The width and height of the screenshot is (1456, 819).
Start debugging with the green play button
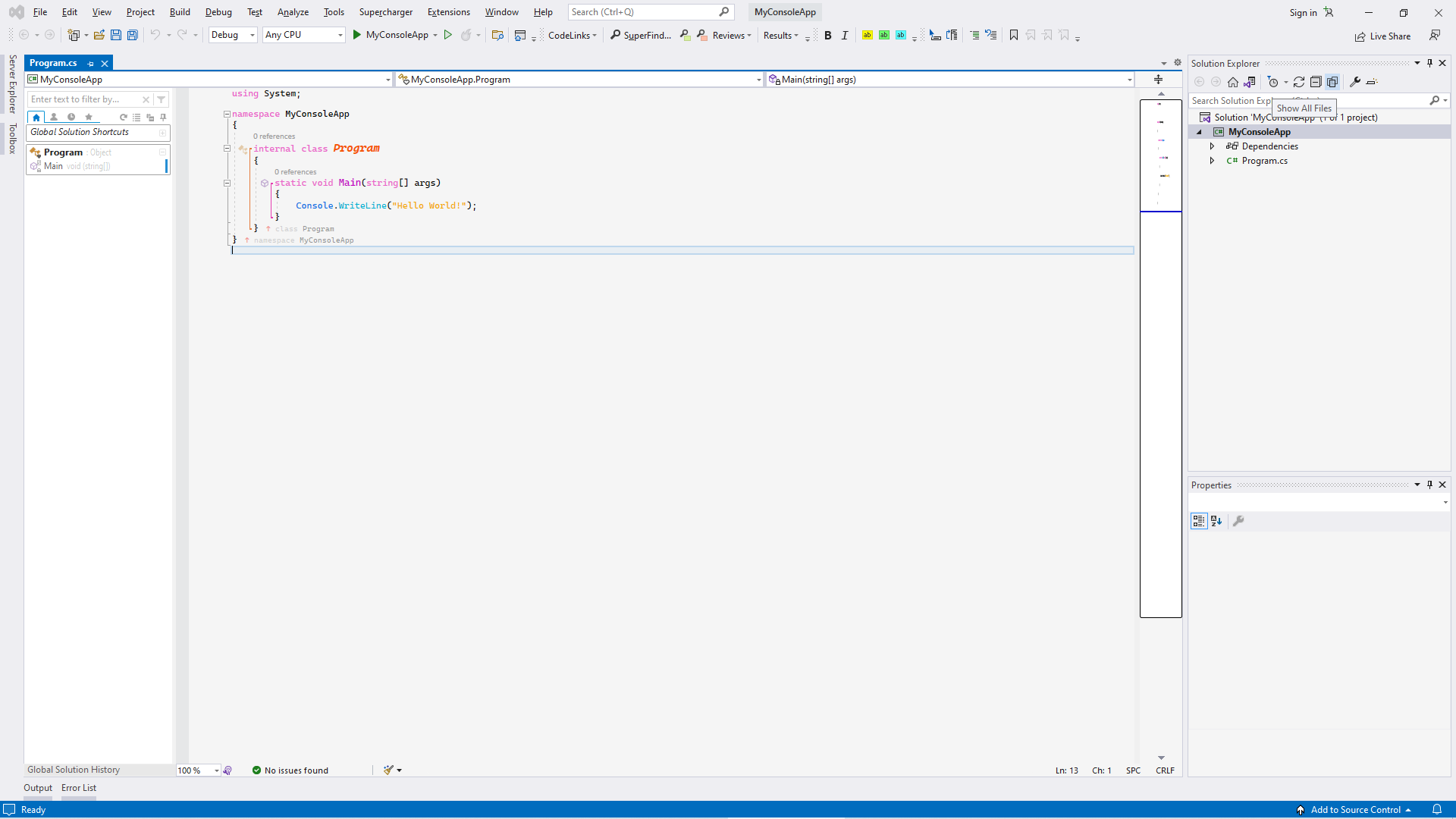point(357,35)
